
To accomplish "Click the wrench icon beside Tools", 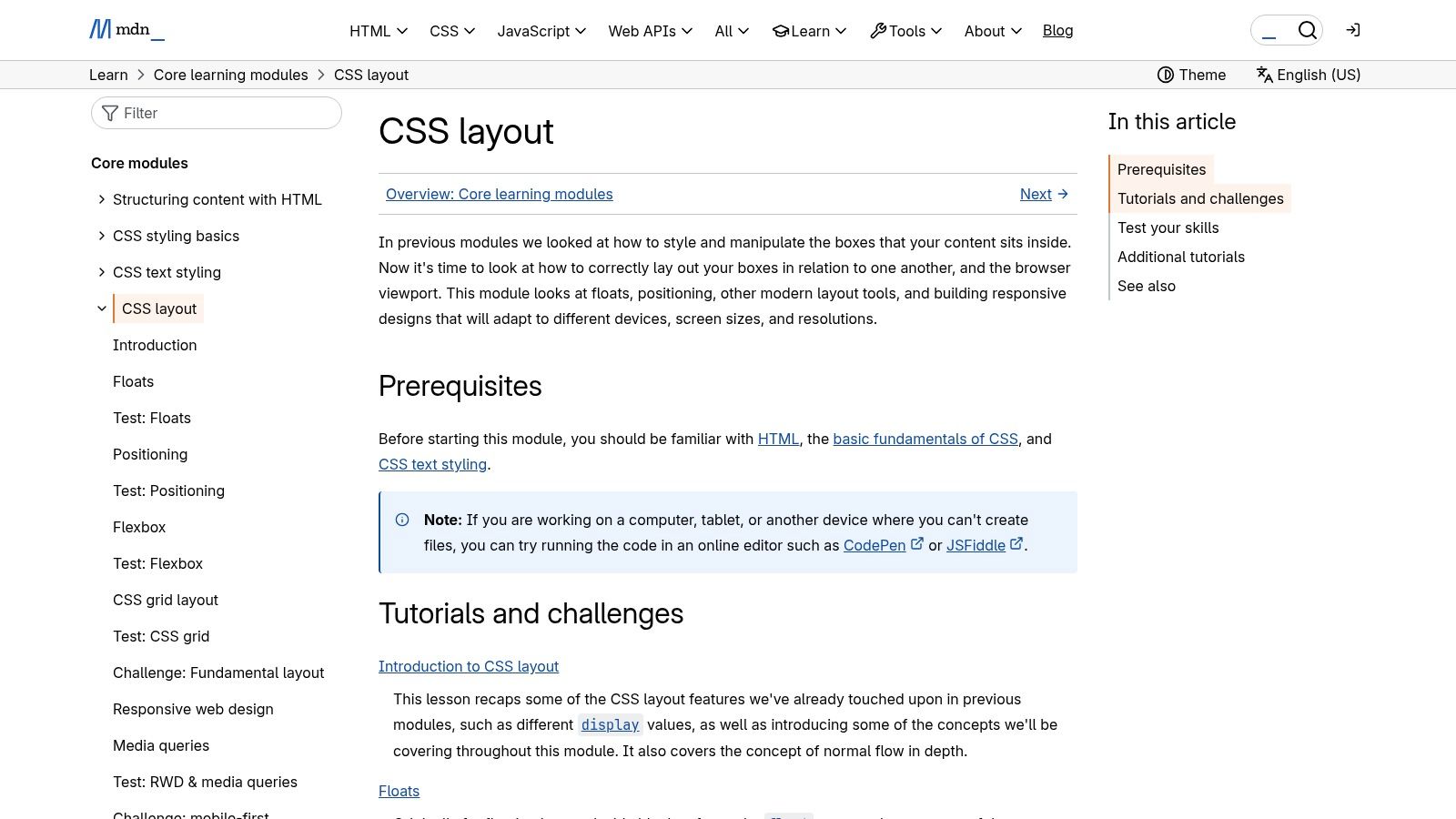I will (876, 30).
